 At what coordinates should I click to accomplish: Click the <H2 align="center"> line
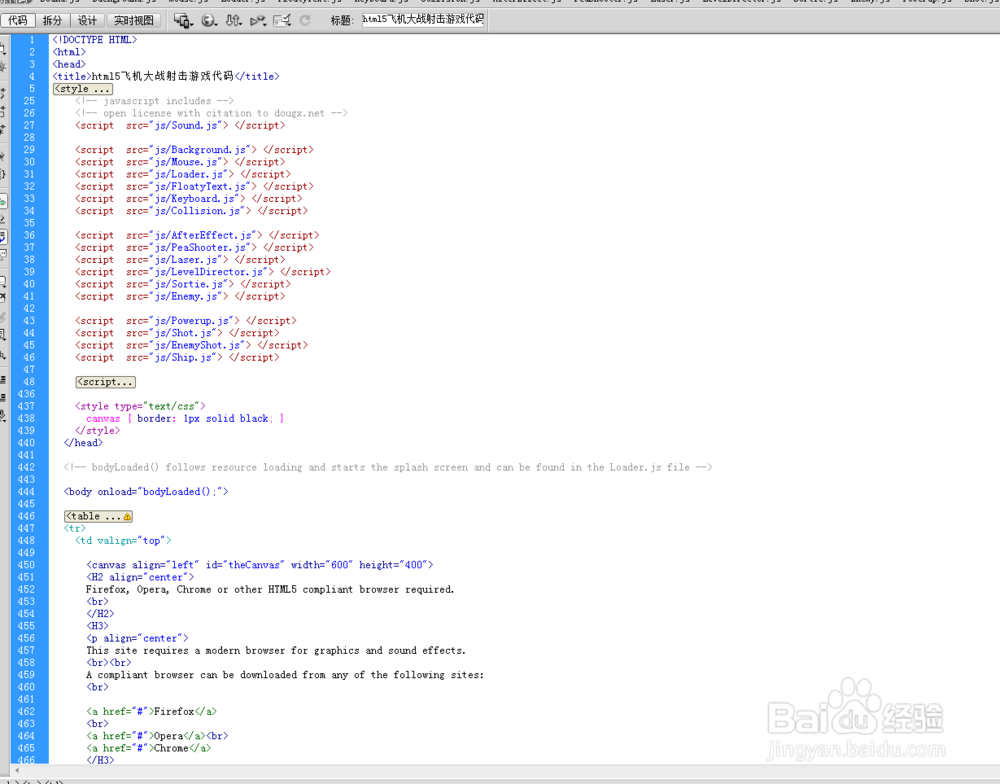[140, 577]
